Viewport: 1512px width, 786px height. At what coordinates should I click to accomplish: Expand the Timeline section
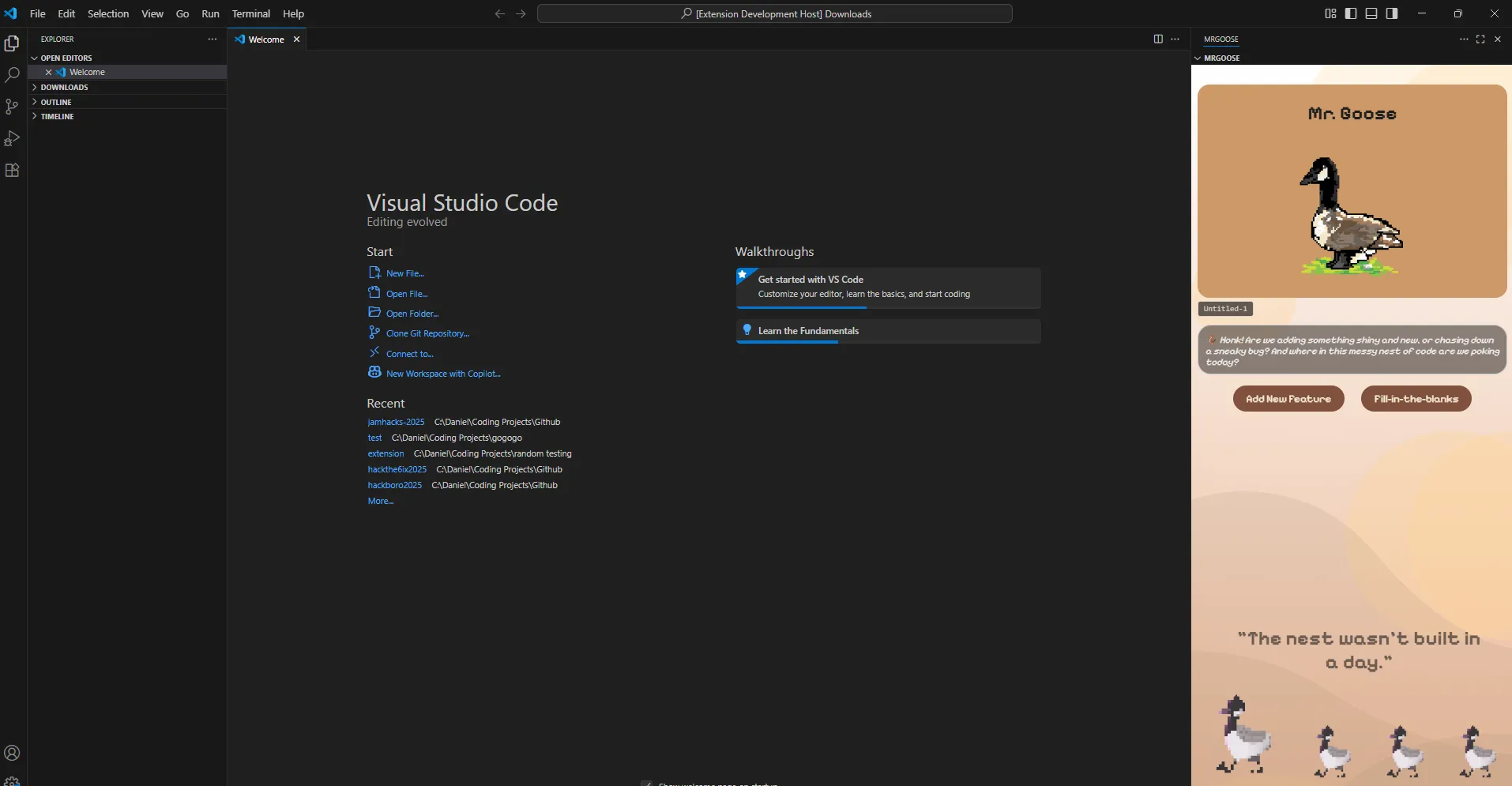tap(57, 116)
